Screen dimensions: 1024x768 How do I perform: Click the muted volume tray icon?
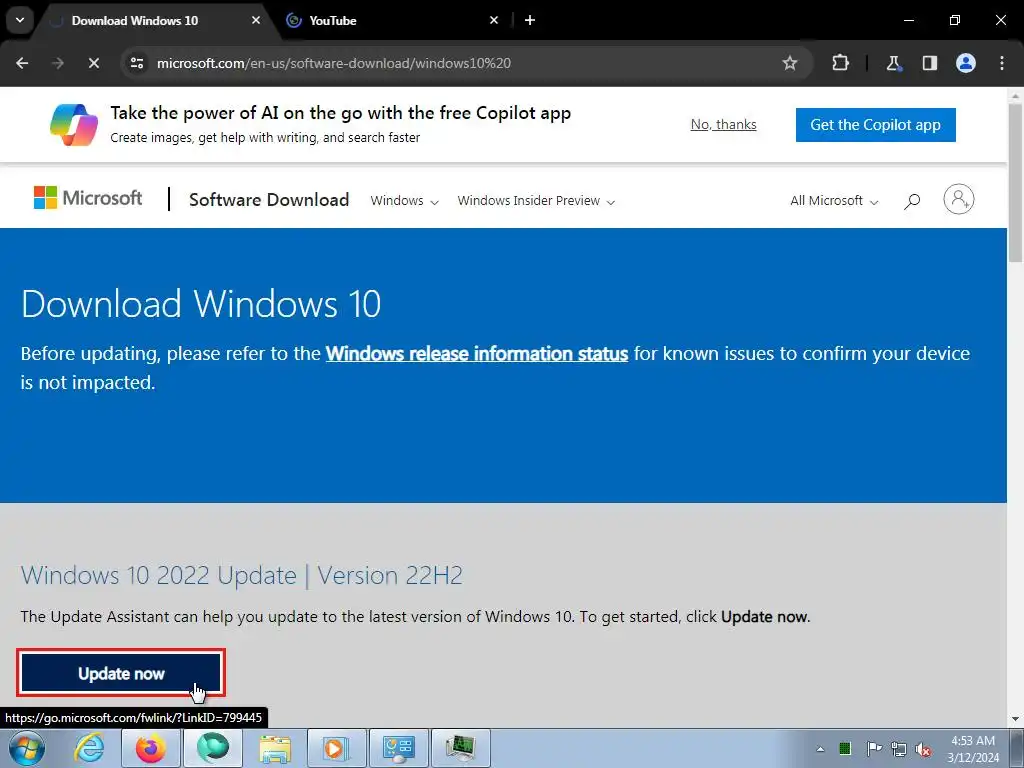(x=923, y=749)
